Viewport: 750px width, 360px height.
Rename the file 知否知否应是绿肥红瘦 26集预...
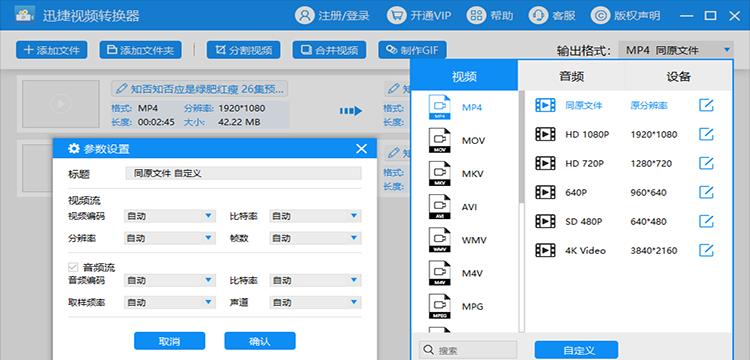pos(199,88)
